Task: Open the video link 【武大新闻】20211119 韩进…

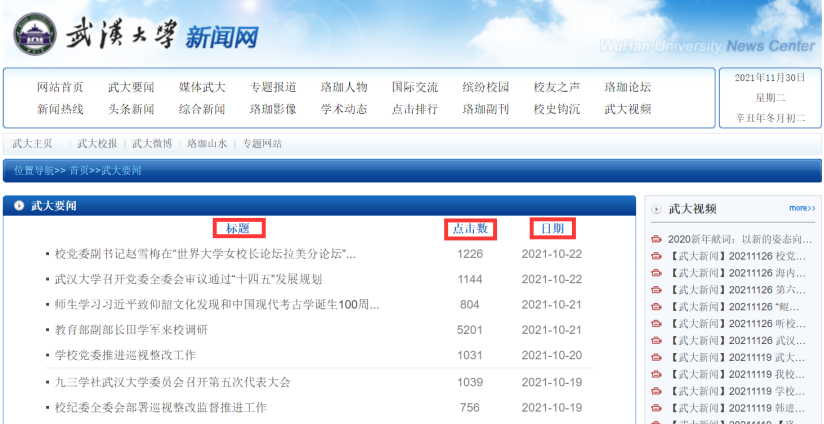Action: [737, 408]
